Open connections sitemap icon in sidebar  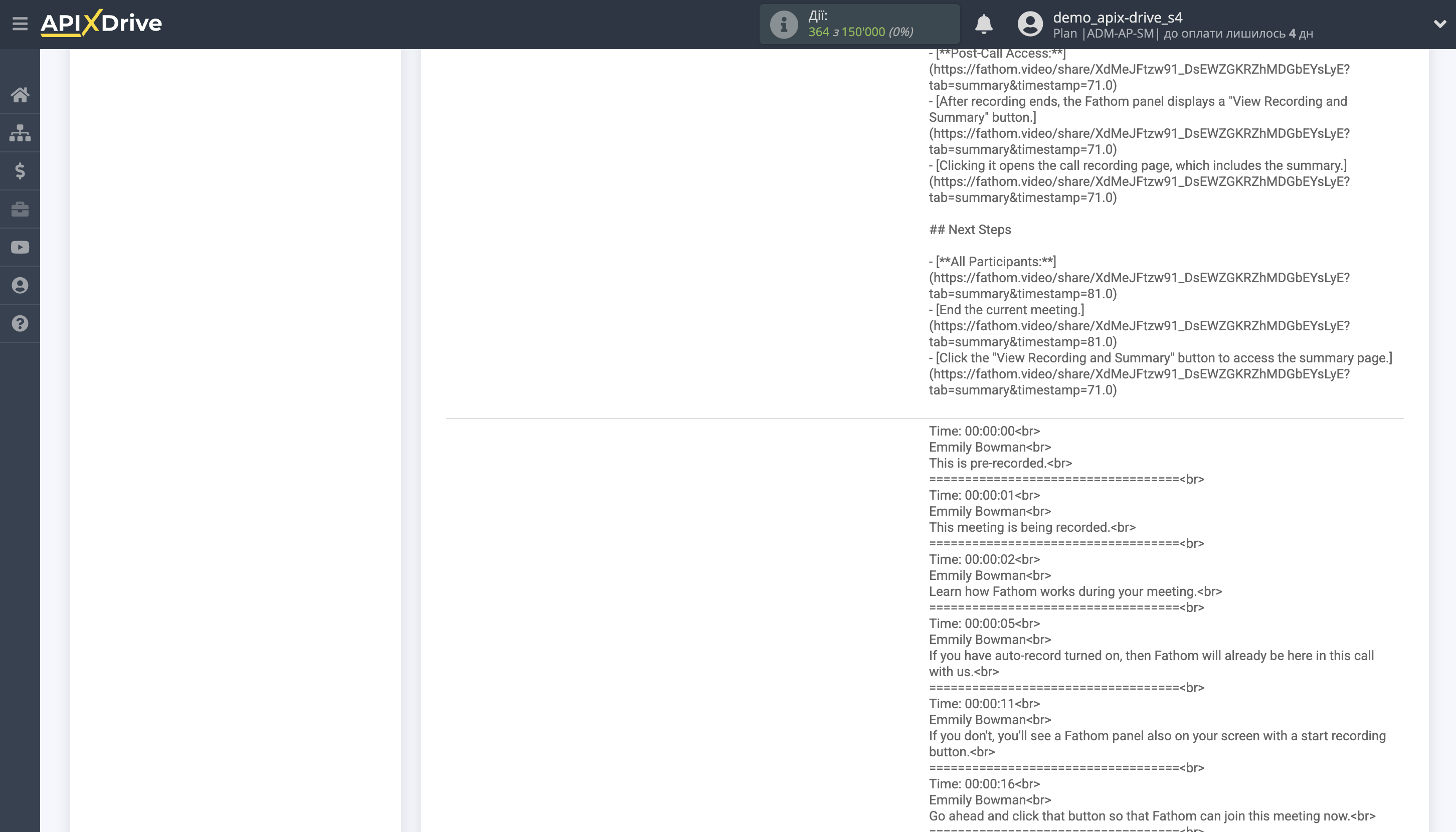(x=20, y=133)
